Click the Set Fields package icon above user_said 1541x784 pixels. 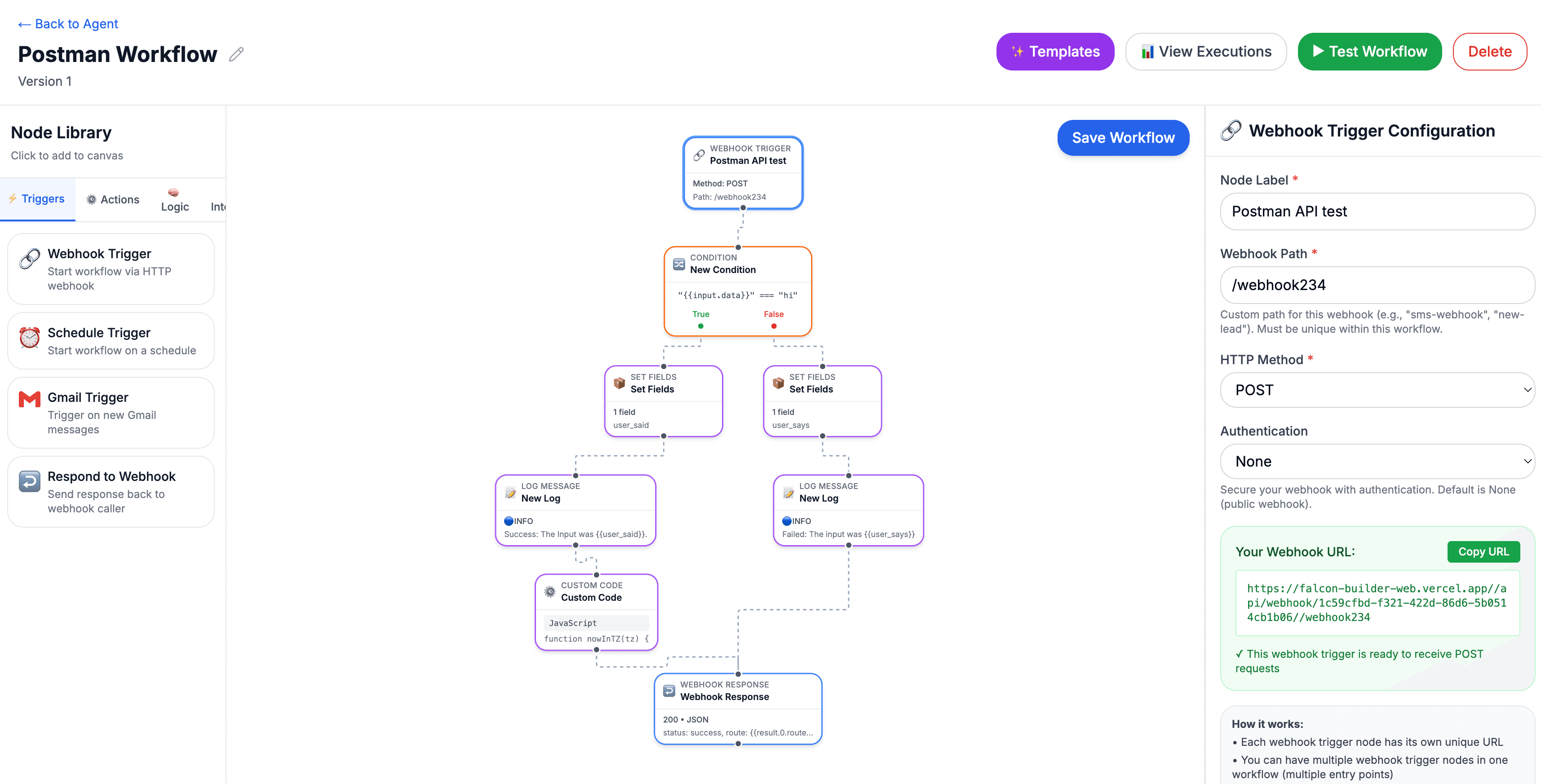[620, 383]
